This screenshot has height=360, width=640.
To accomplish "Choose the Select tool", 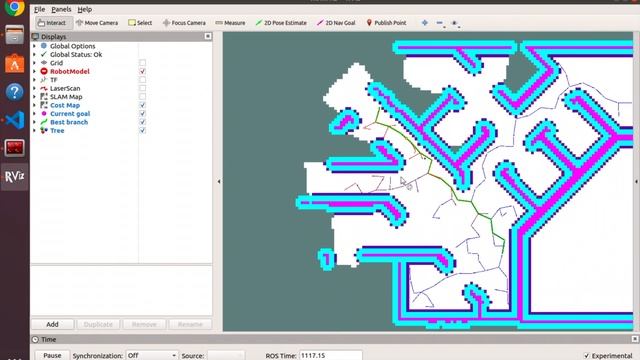I will [140, 23].
